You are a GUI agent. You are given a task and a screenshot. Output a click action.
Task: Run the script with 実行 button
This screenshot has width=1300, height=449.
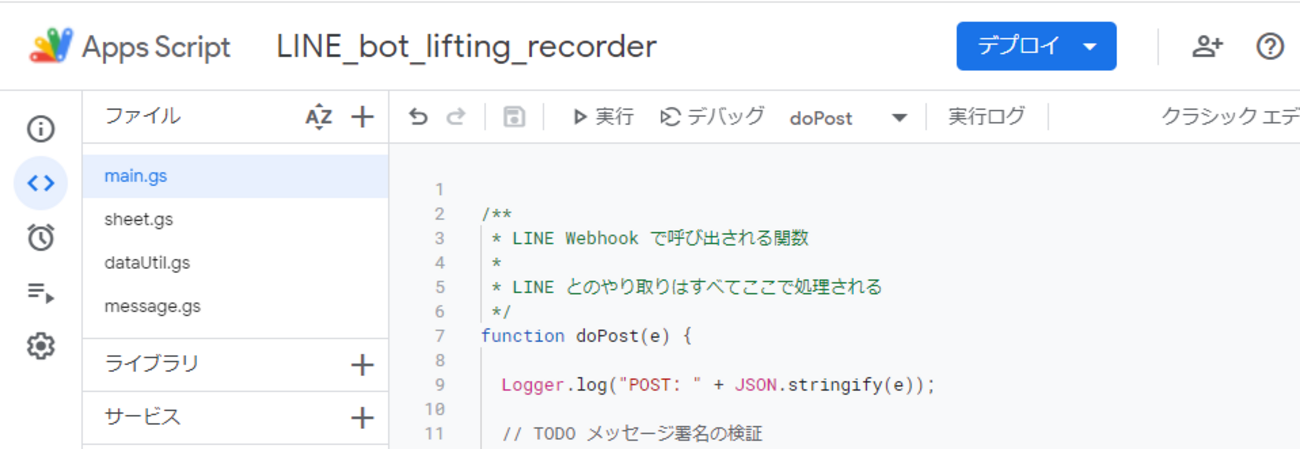[603, 117]
